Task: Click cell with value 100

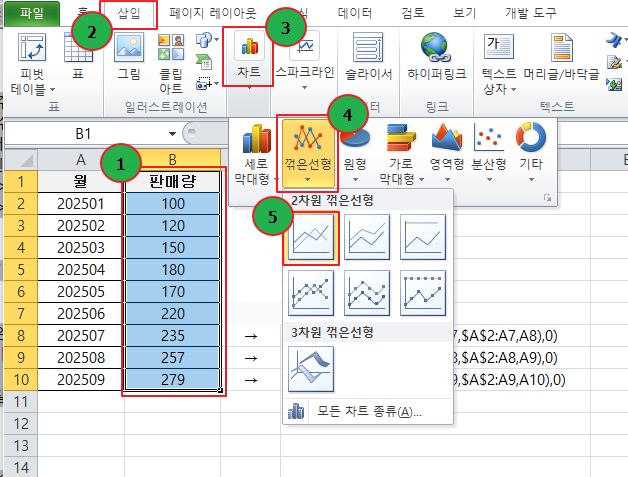Action: 173,204
